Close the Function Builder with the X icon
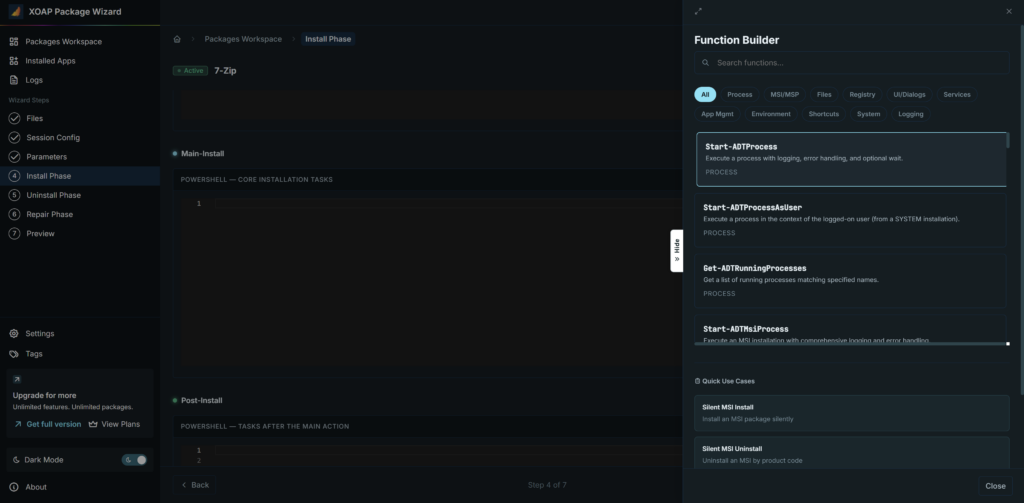The height and width of the screenshot is (503, 1024). pyautogui.click(x=1009, y=11)
